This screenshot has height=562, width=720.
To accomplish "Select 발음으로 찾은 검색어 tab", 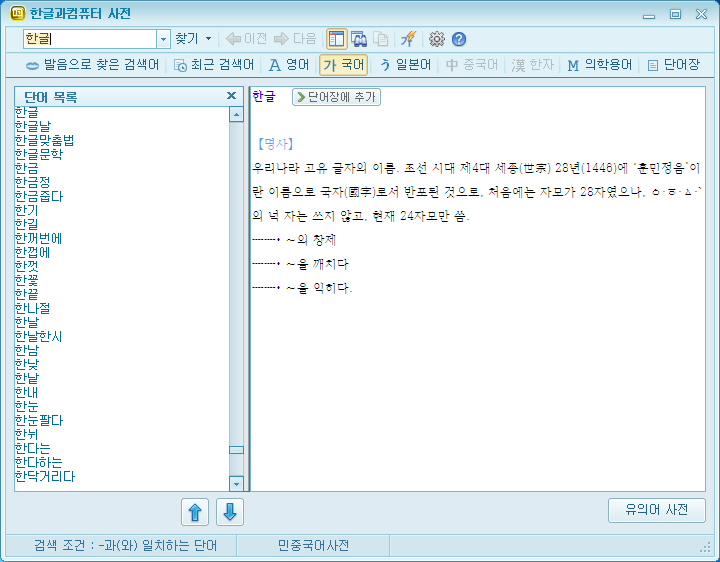I will (92, 65).
